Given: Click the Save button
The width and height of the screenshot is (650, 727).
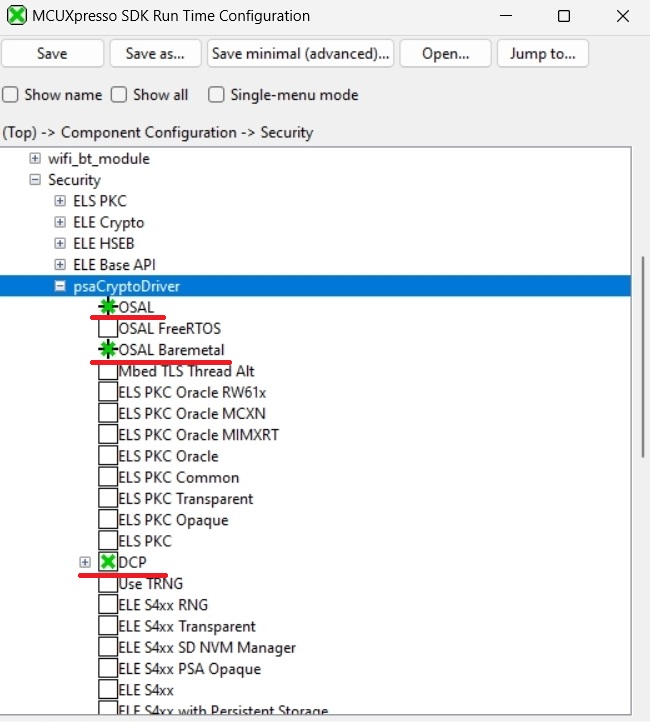Looking at the screenshot, I should 52,54.
